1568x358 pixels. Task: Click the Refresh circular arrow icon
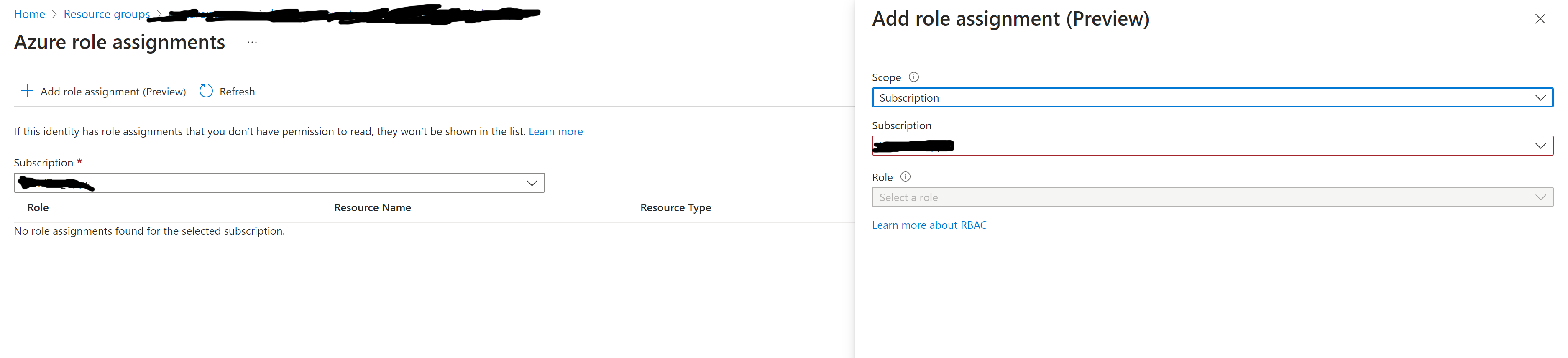pyautogui.click(x=206, y=91)
